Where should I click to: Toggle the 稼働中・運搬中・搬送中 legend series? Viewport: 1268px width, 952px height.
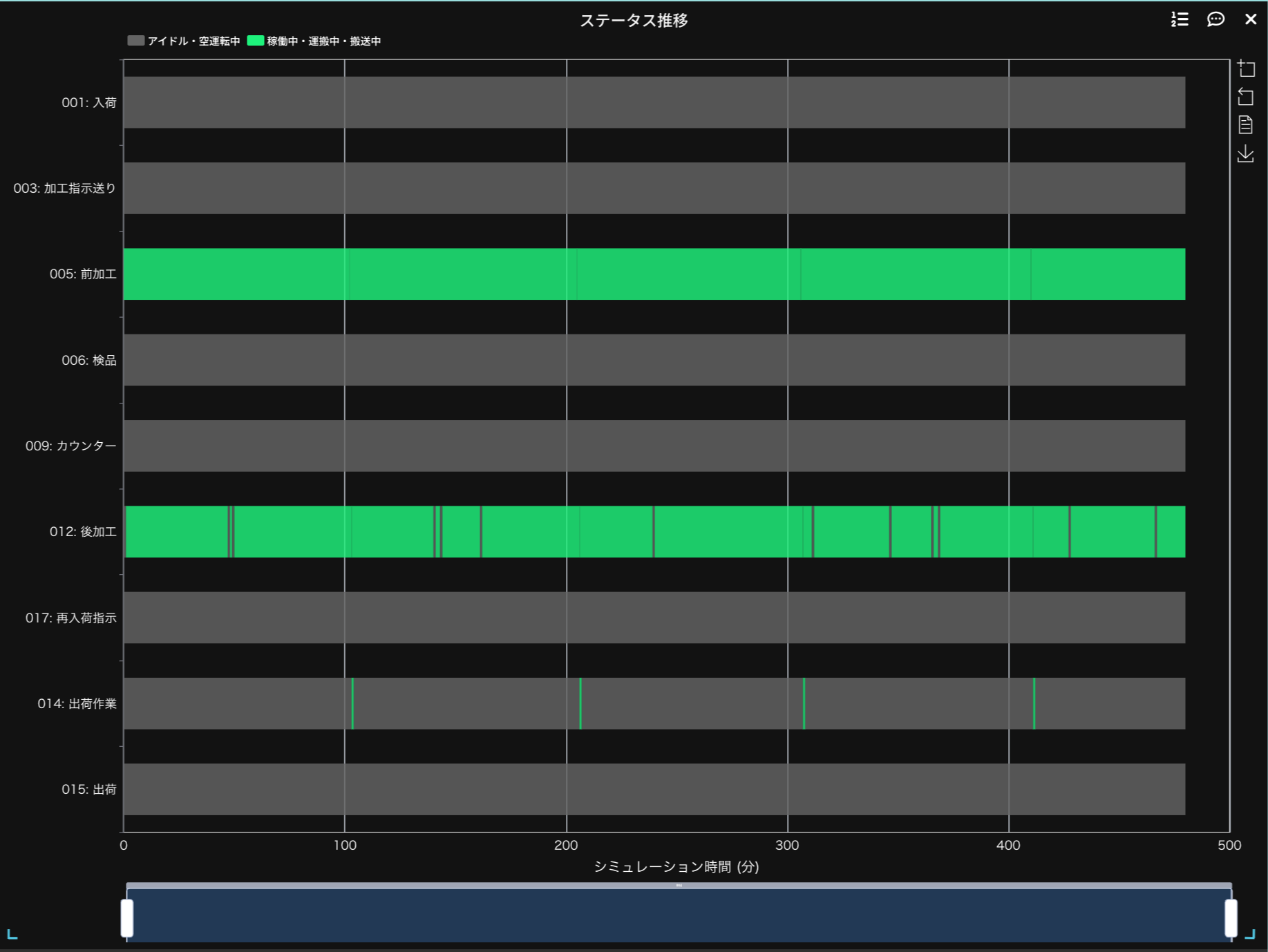point(323,41)
